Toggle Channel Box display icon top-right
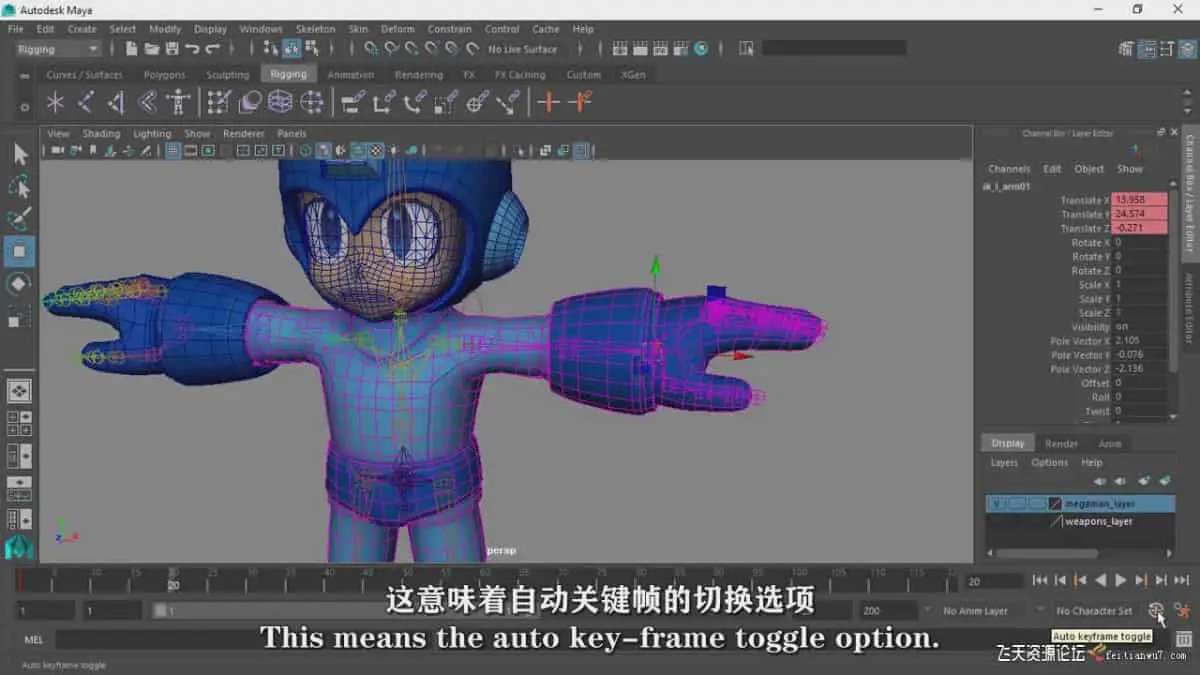Viewport: 1200px width, 675px height. 1185,48
